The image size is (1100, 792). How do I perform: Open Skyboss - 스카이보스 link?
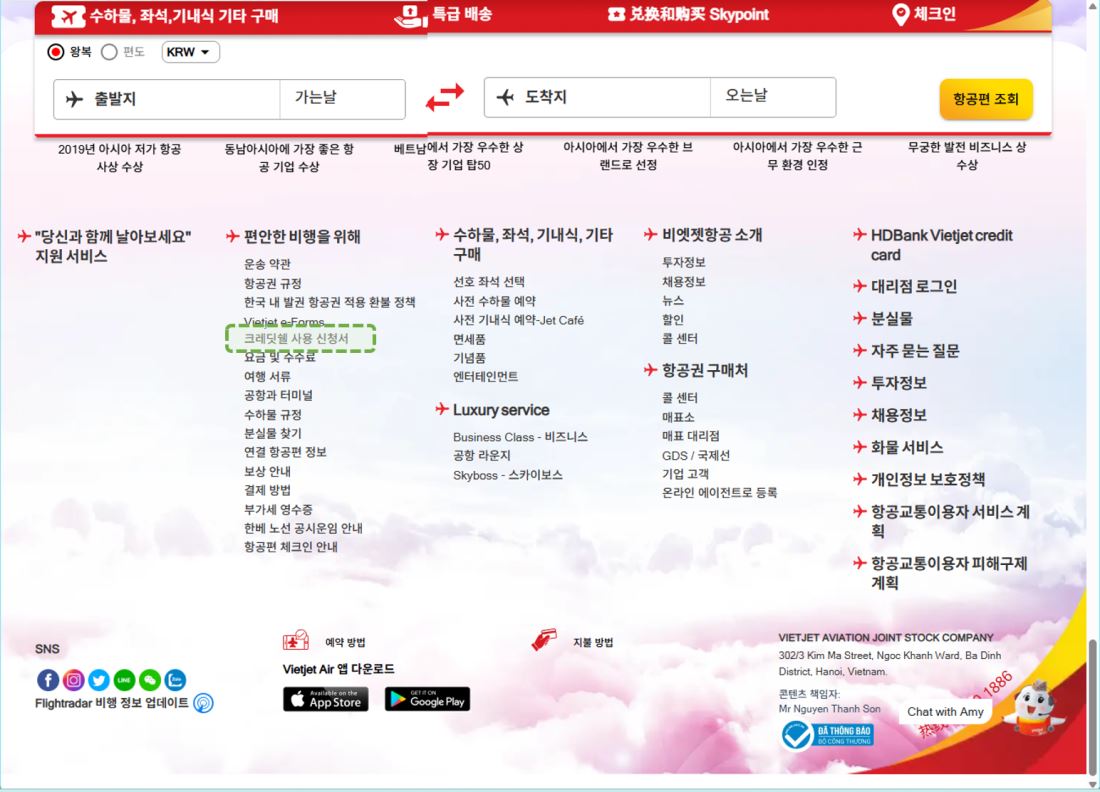(508, 475)
